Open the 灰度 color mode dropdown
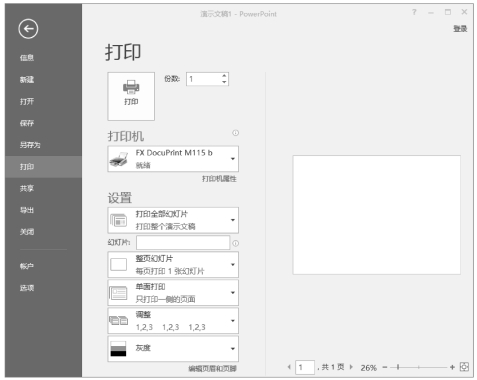 pos(173,349)
